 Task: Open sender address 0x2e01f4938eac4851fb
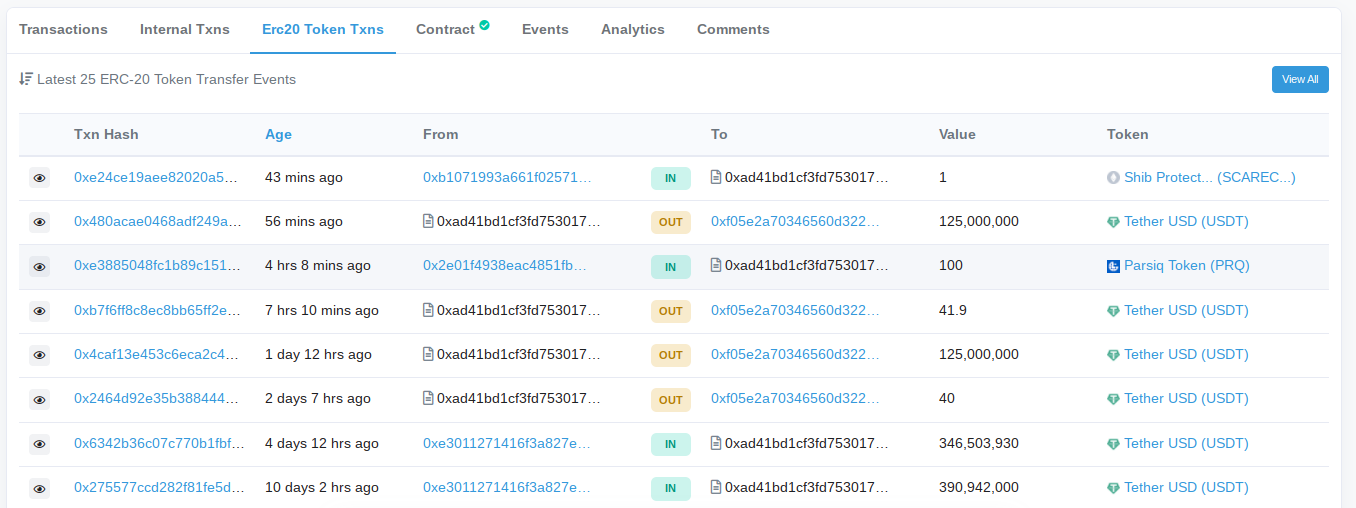click(x=506, y=266)
